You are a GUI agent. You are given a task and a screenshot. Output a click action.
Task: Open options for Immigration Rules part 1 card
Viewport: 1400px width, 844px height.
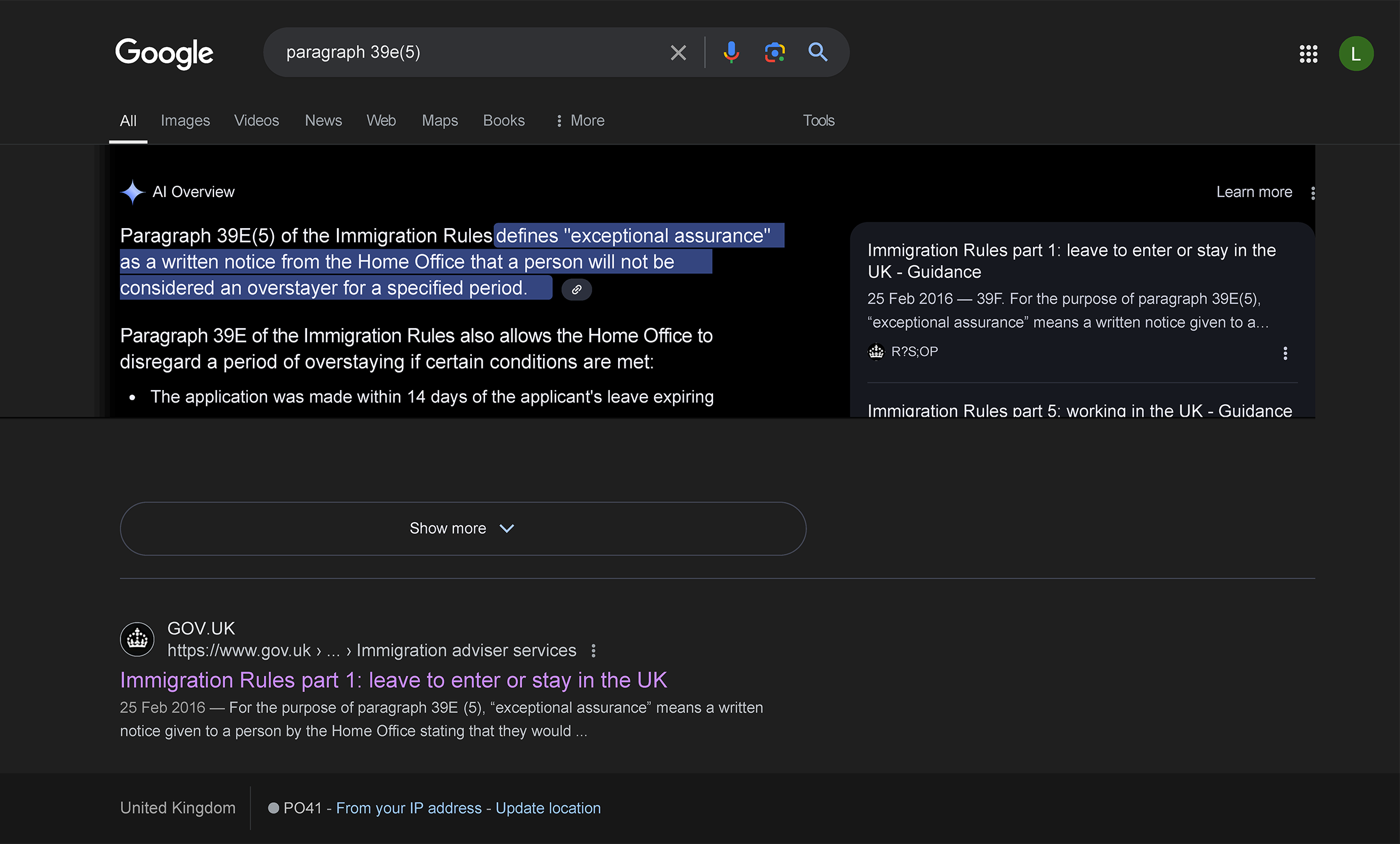[x=1285, y=353]
